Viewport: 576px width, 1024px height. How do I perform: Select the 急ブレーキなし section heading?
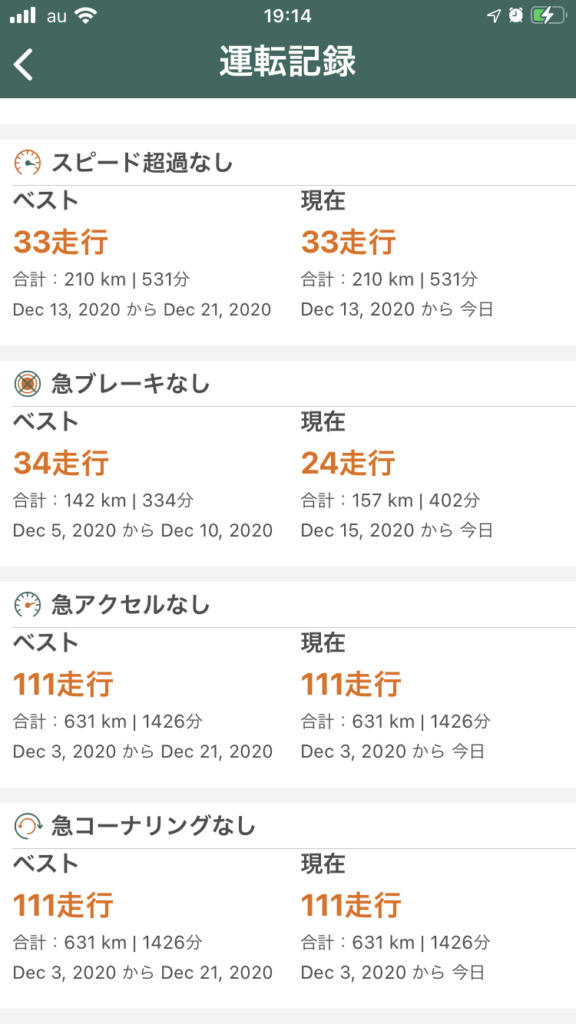[x=131, y=384]
